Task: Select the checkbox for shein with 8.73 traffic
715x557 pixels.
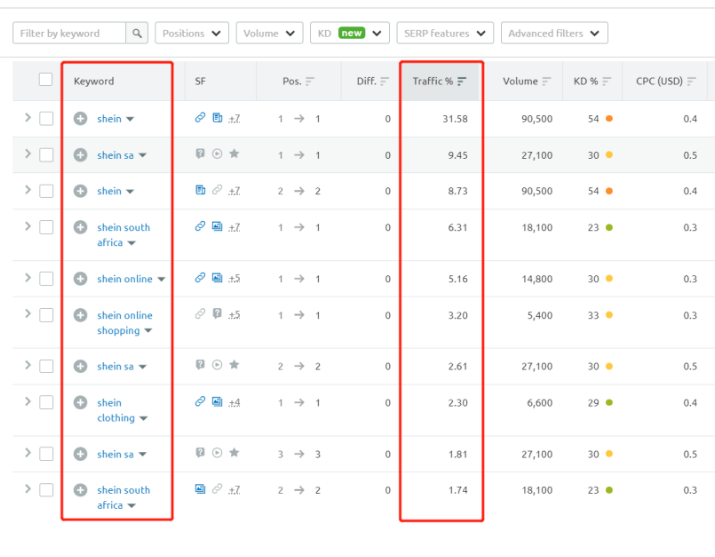Action: coord(46,191)
